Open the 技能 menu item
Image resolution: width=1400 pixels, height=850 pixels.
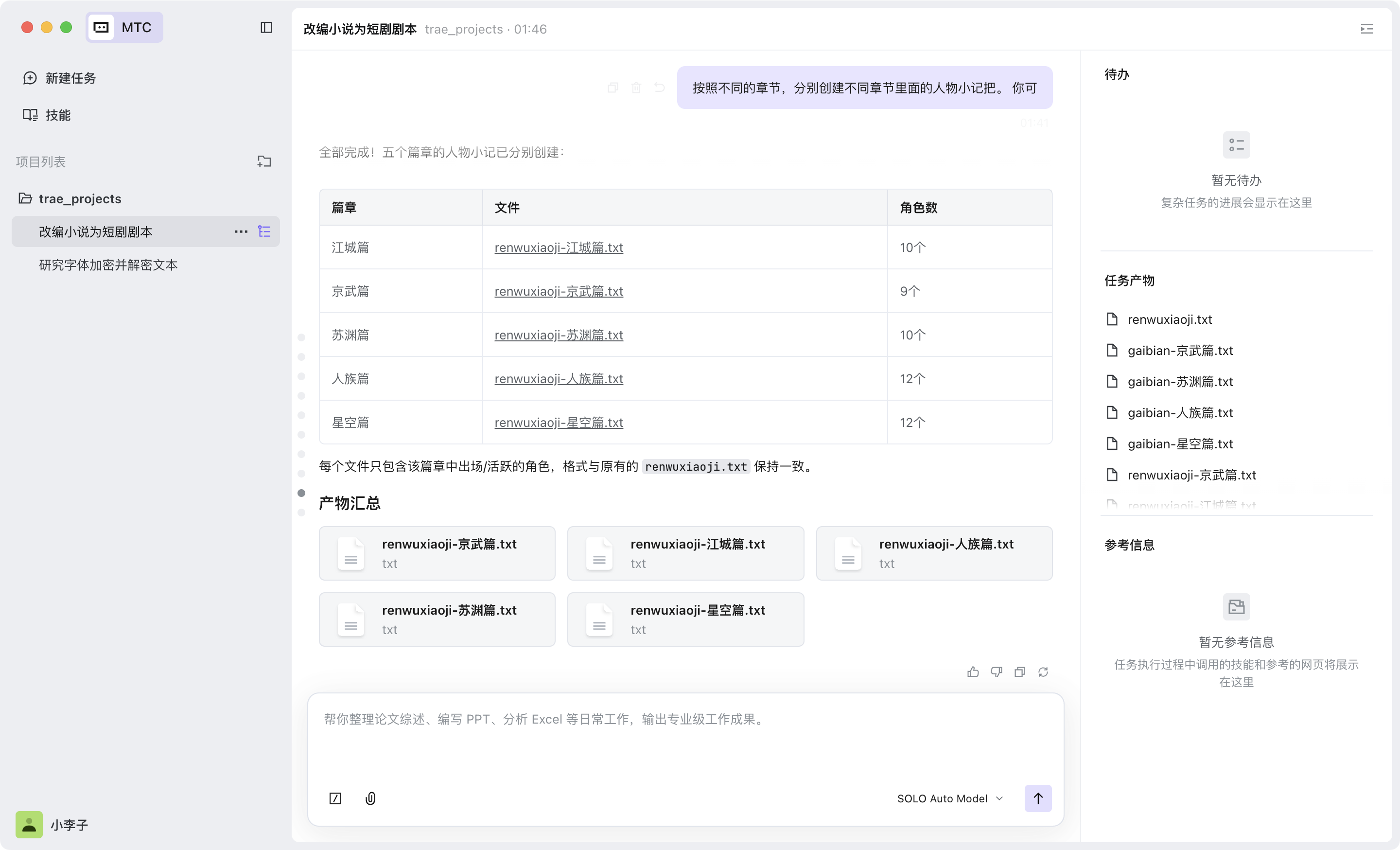coord(58,115)
